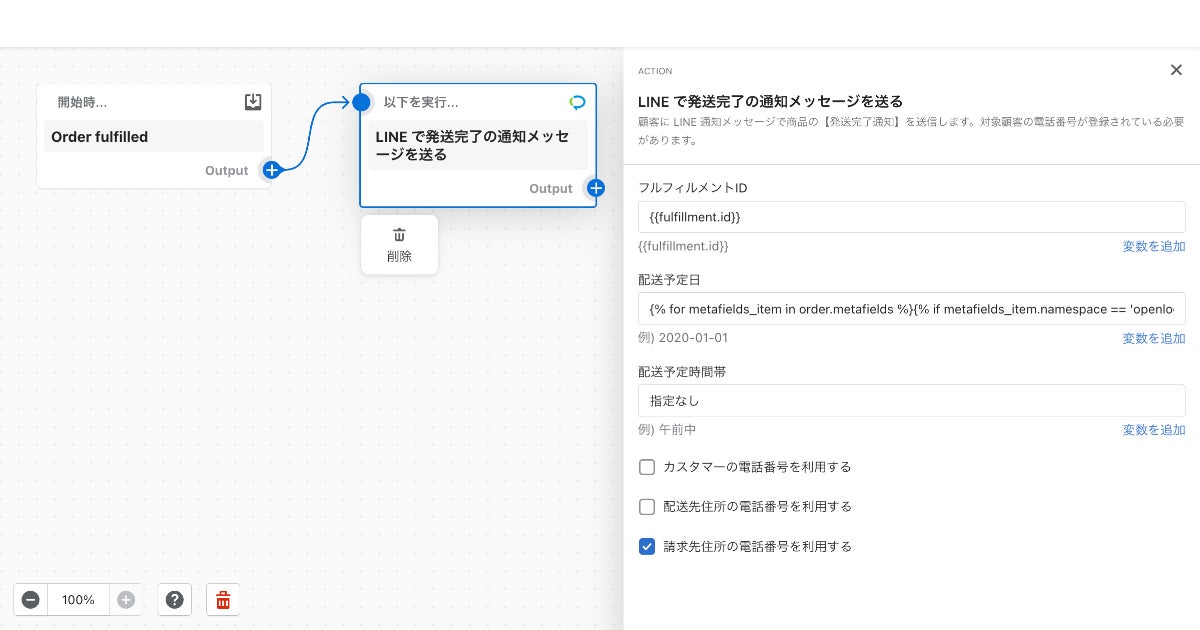Click the plus Output connector on Order fulfilled
Image resolution: width=1200 pixels, height=630 pixels.
point(271,170)
